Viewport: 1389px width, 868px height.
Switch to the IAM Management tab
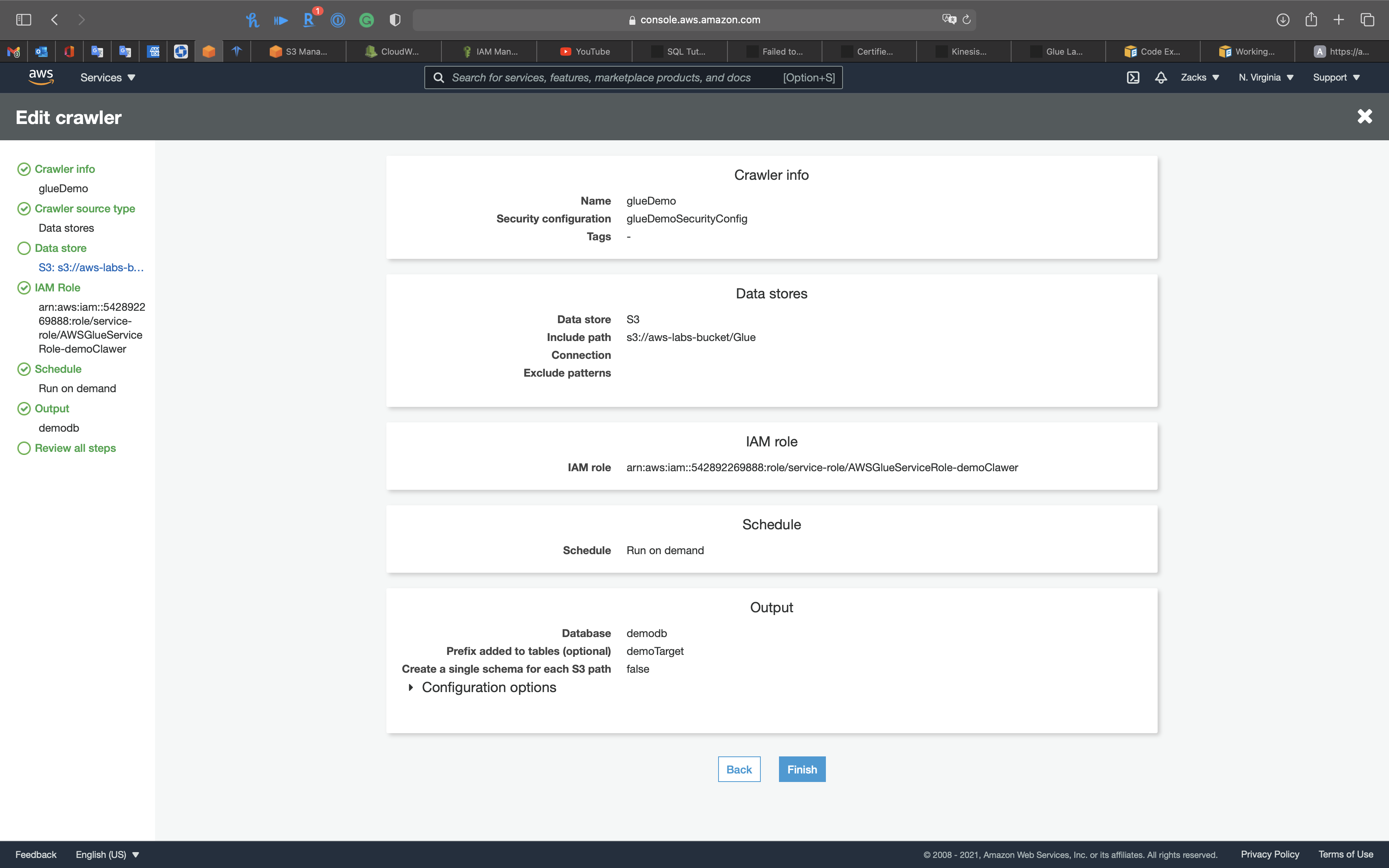tap(490, 52)
